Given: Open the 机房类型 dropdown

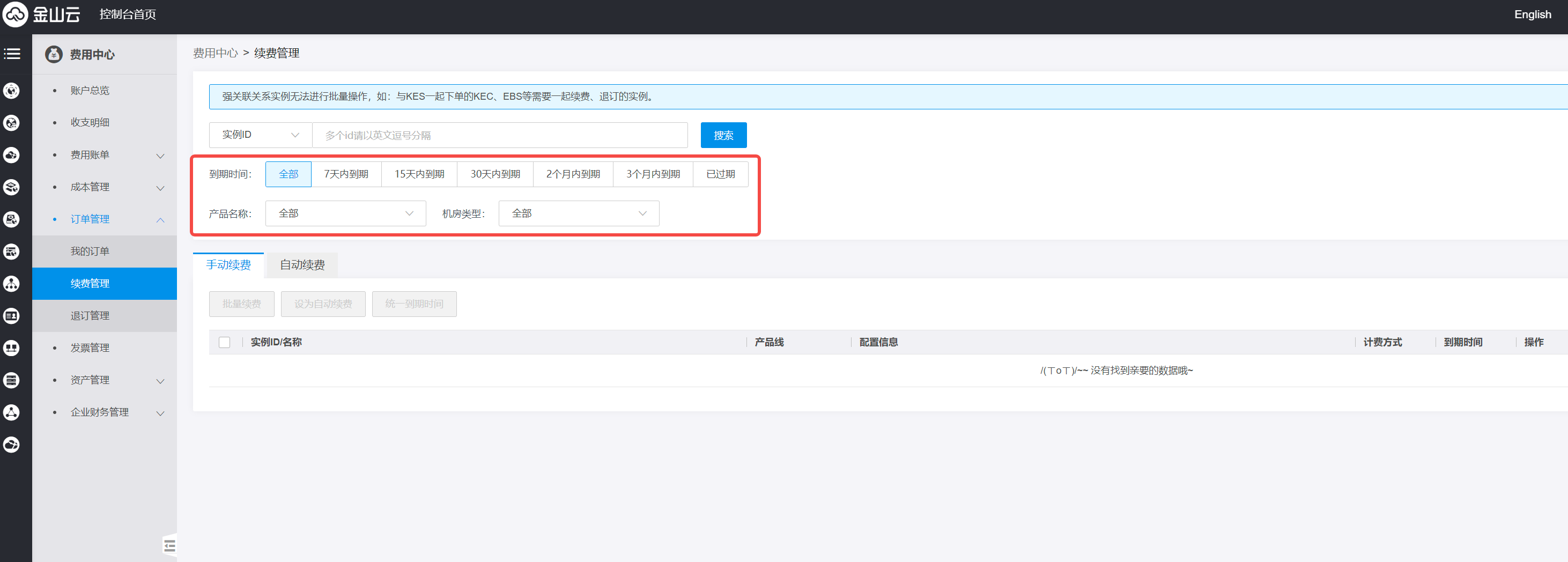Looking at the screenshot, I should coord(579,214).
